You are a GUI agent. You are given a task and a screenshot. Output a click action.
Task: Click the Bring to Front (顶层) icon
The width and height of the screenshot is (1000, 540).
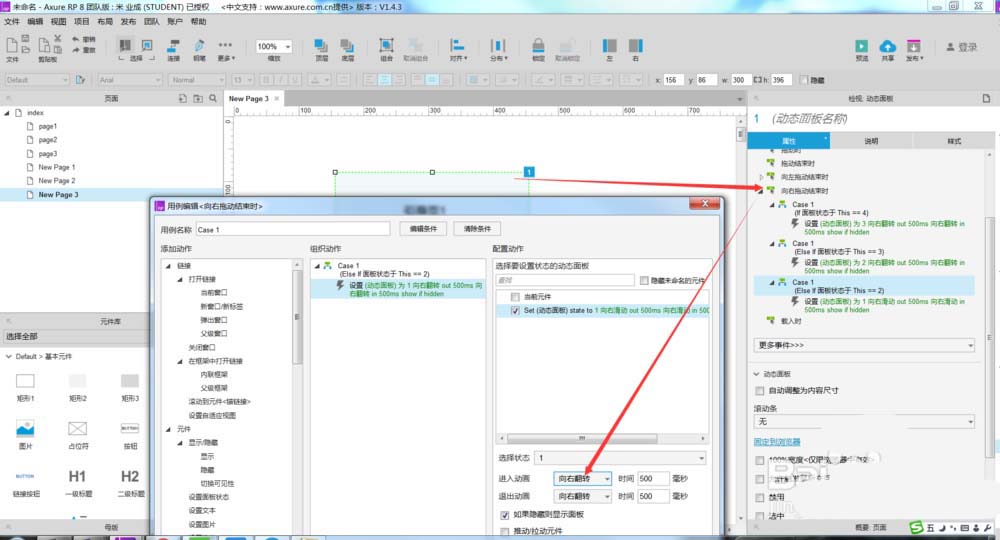(320, 45)
